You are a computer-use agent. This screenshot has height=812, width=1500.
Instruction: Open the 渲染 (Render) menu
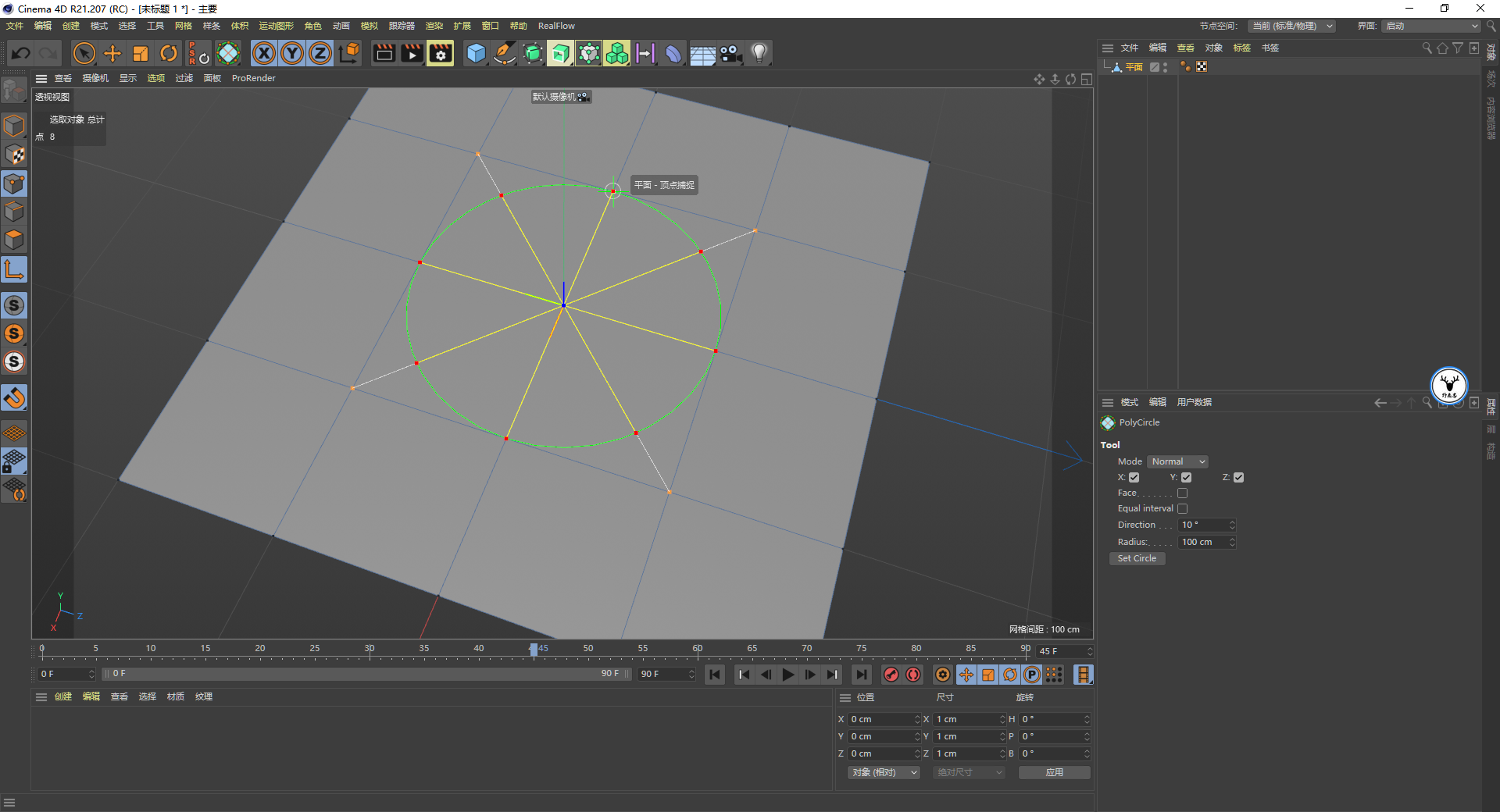[x=434, y=26]
